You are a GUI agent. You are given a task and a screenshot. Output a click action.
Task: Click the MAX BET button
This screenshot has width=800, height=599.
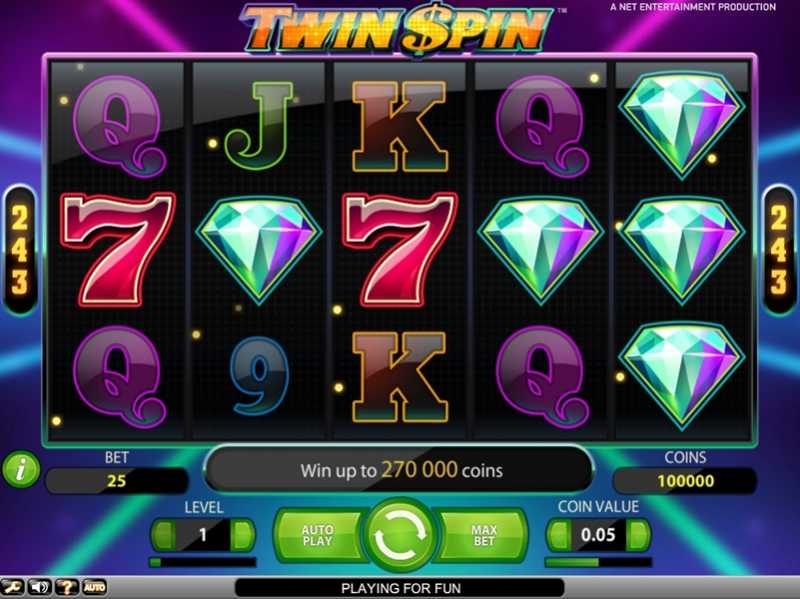tap(484, 535)
